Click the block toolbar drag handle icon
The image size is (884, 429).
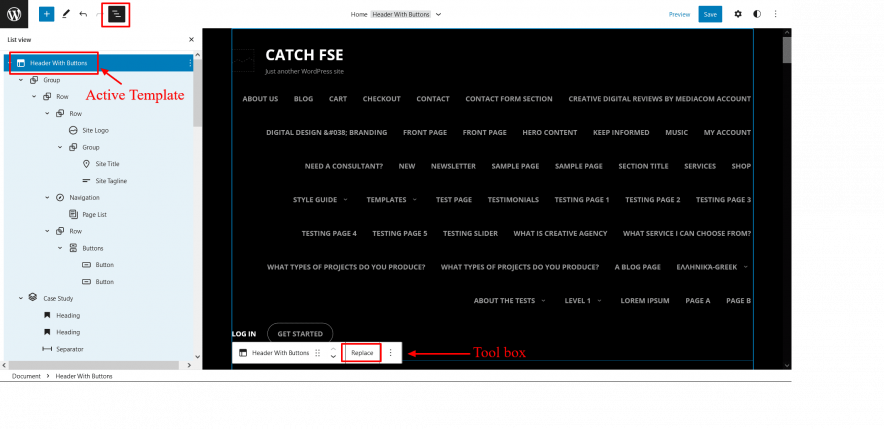(x=318, y=353)
